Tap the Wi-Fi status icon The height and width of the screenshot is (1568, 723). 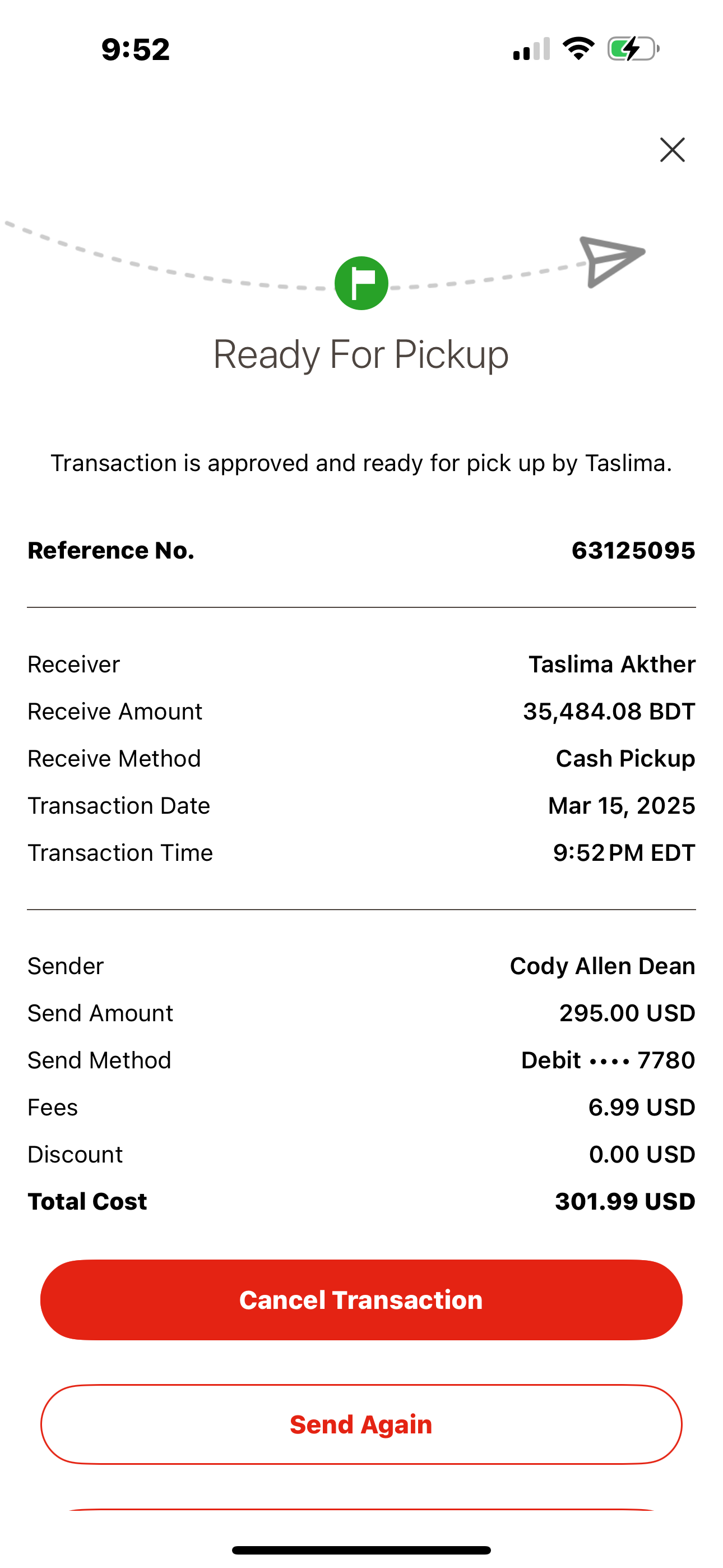coord(578,49)
